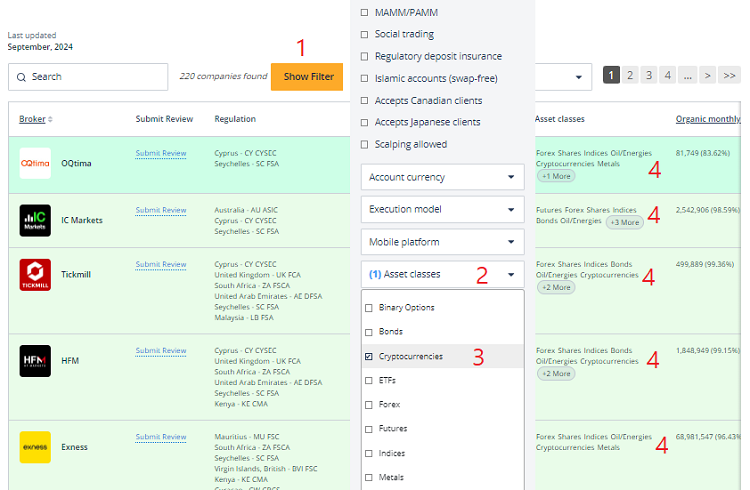Tick the Metals asset class

point(369,478)
